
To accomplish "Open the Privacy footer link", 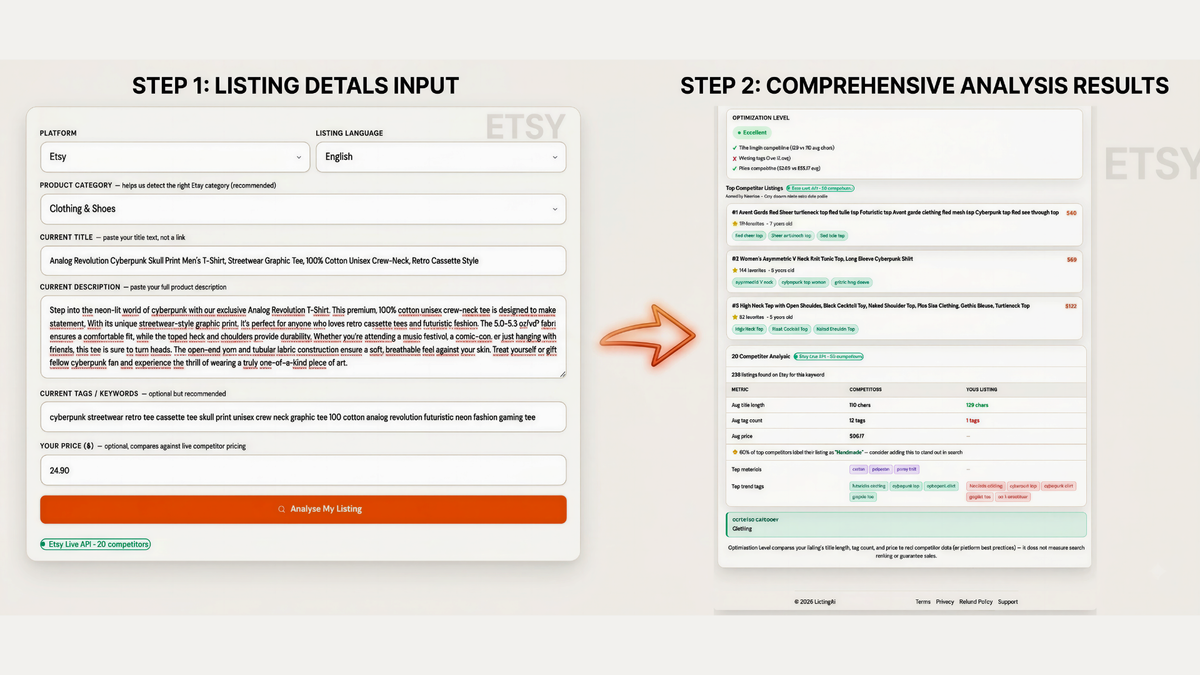I will click(x=945, y=602).
